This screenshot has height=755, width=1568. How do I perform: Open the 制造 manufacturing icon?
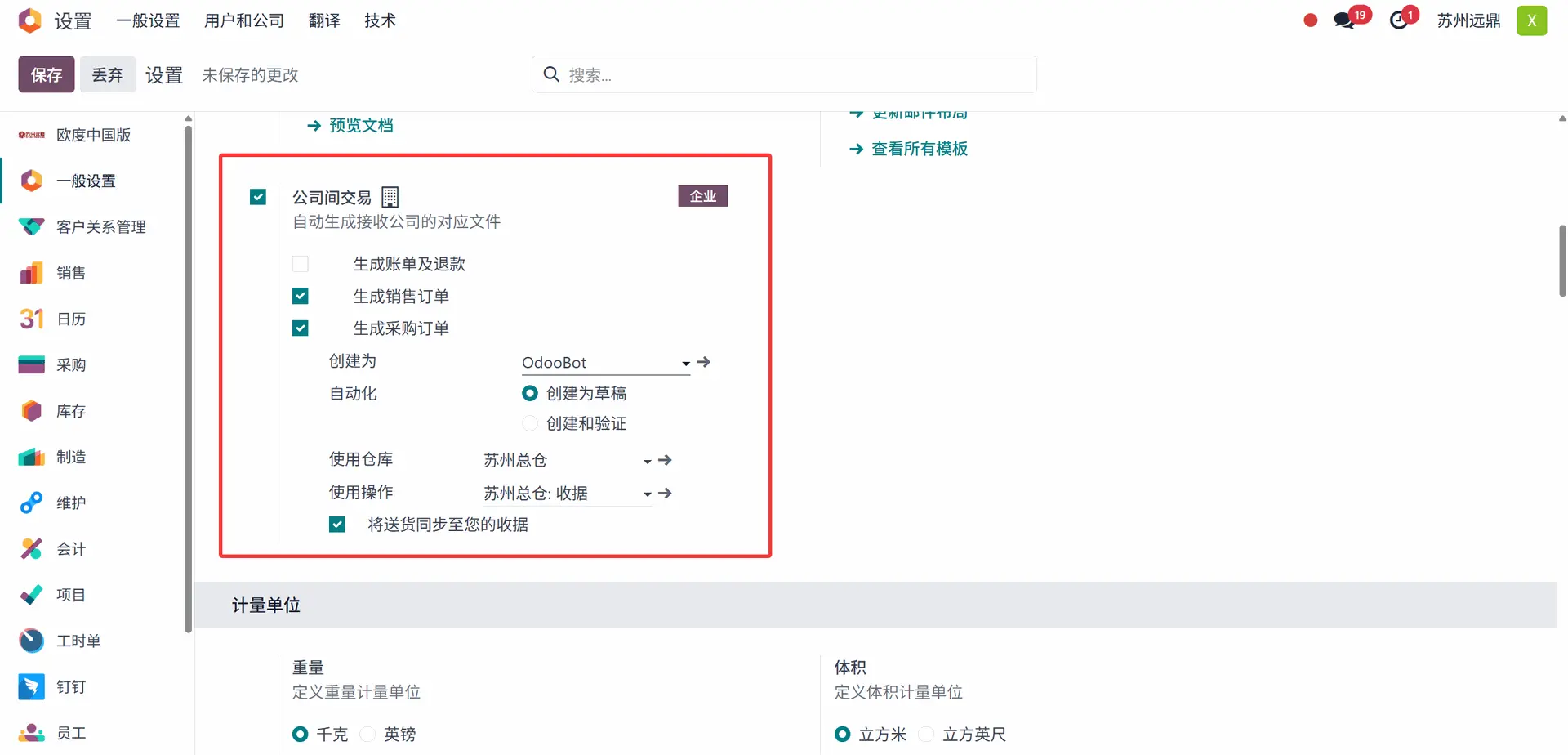pos(31,457)
